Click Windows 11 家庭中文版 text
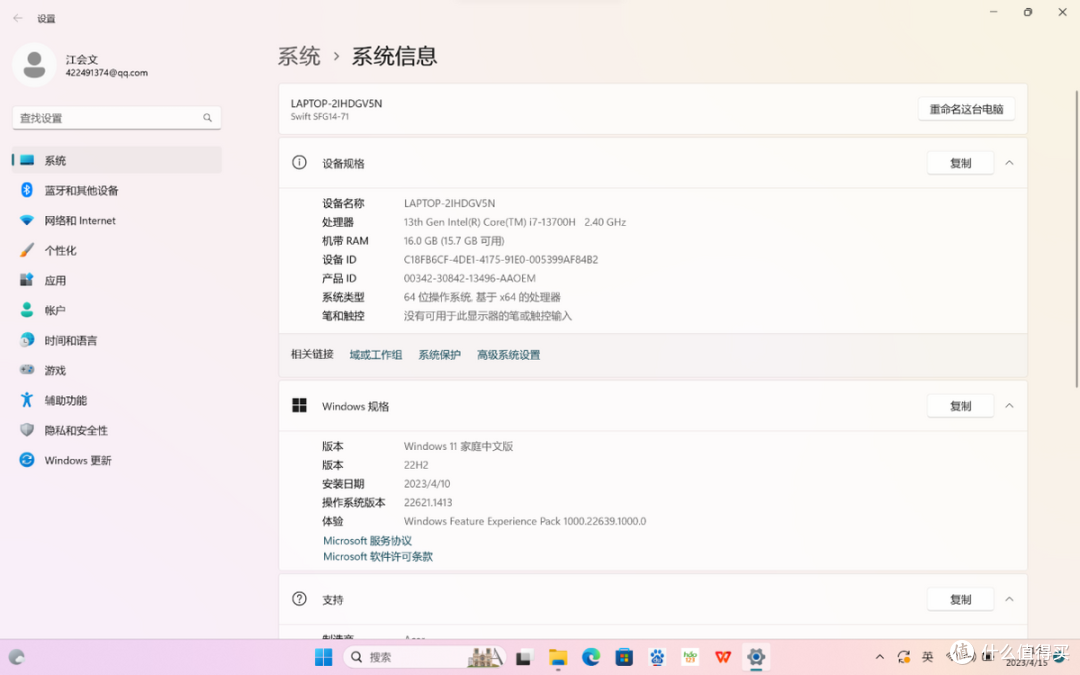The width and height of the screenshot is (1080, 675). 458,446
